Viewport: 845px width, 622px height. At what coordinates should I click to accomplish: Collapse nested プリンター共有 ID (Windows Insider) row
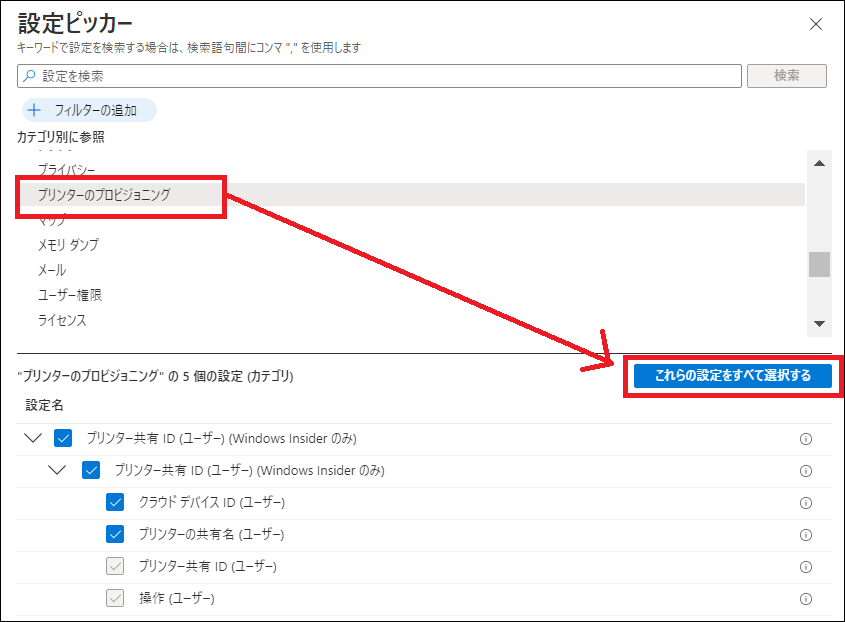point(57,470)
